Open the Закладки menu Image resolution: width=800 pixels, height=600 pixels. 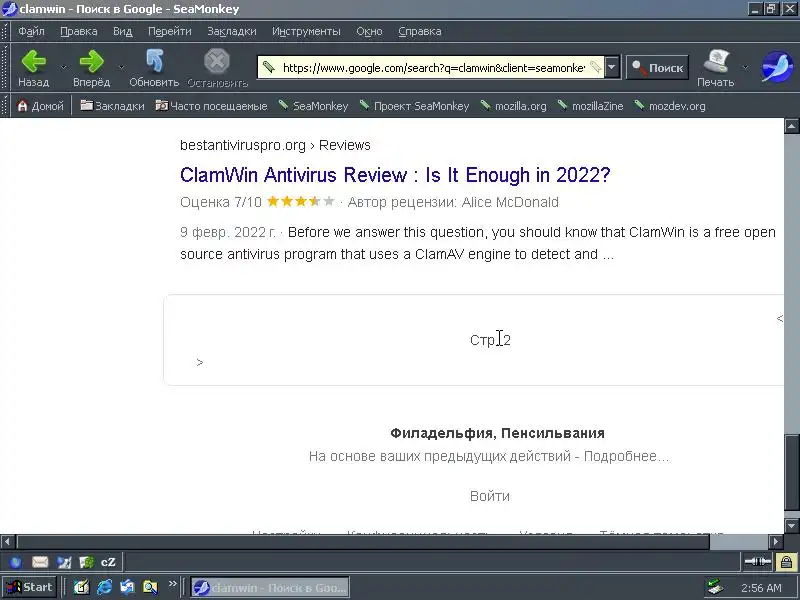coord(232,31)
